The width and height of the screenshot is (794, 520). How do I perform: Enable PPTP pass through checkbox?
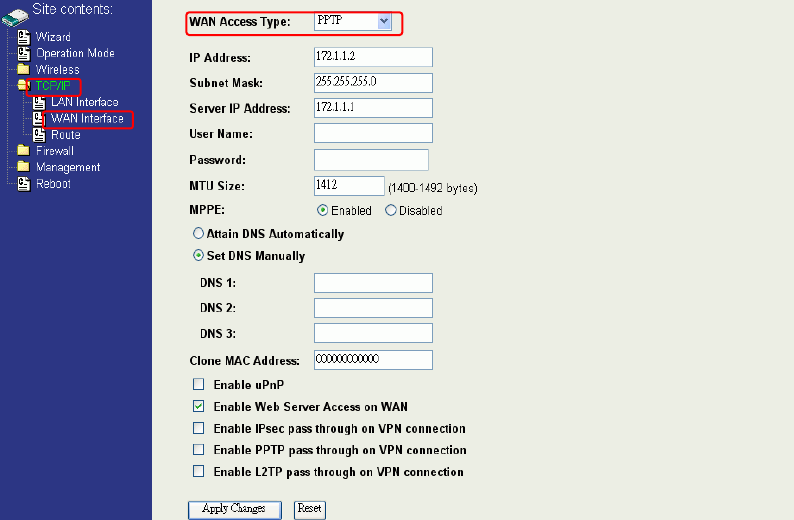point(198,450)
